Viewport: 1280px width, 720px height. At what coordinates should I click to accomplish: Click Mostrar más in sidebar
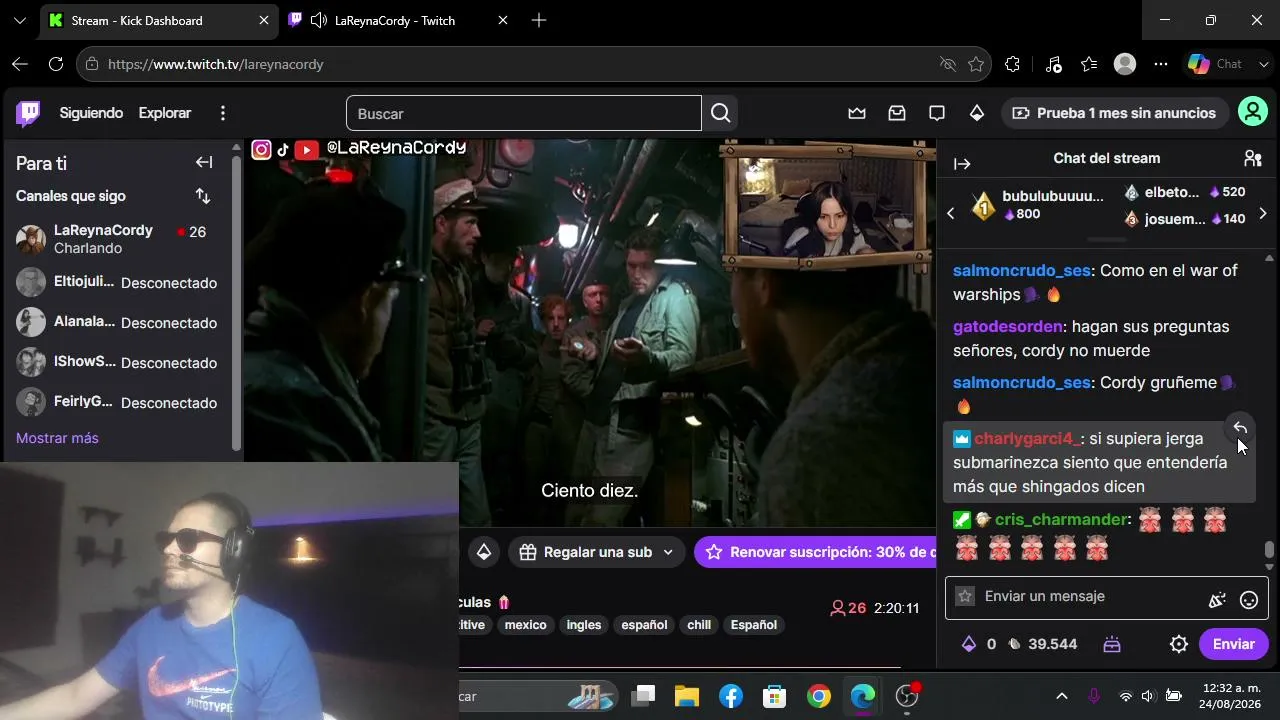click(x=57, y=438)
